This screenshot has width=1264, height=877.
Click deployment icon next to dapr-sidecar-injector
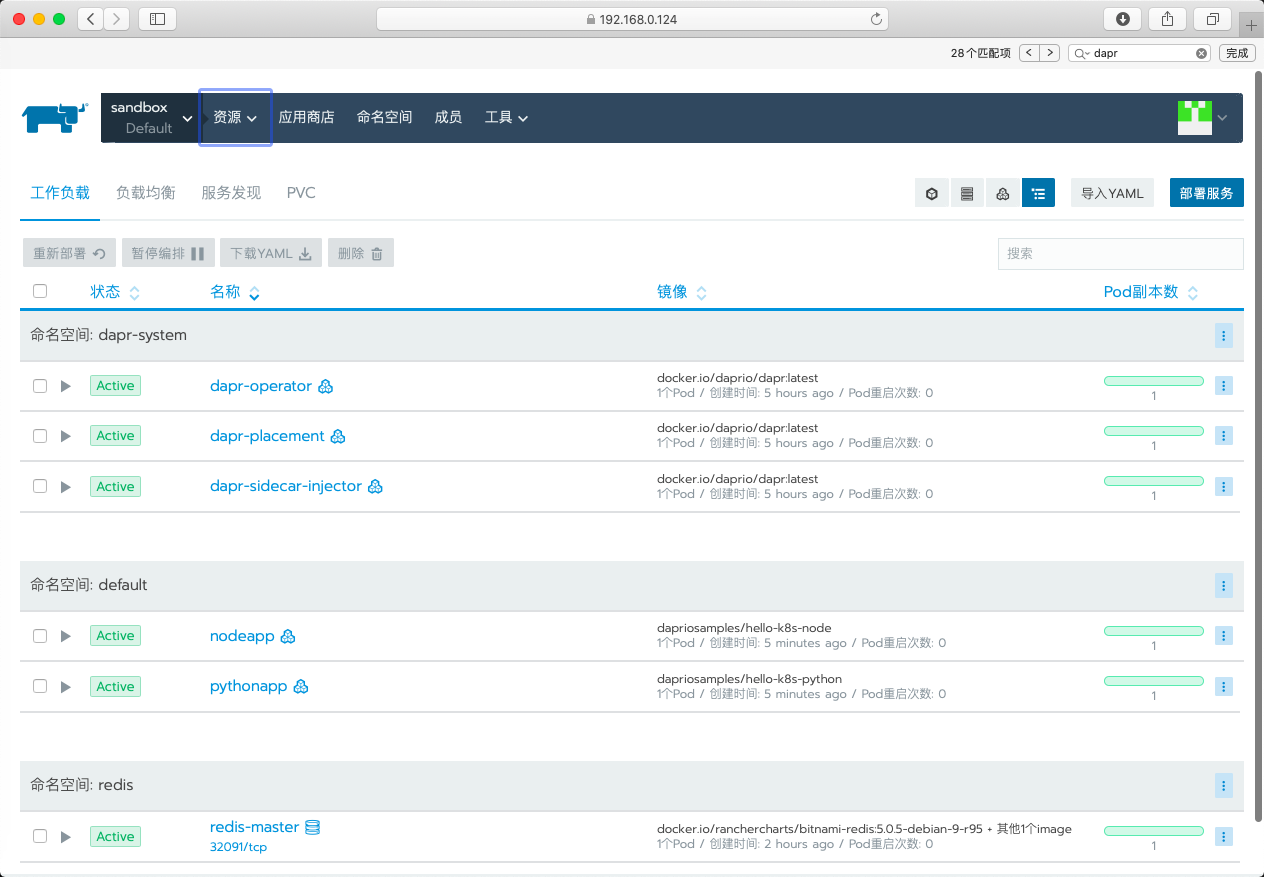(x=375, y=487)
